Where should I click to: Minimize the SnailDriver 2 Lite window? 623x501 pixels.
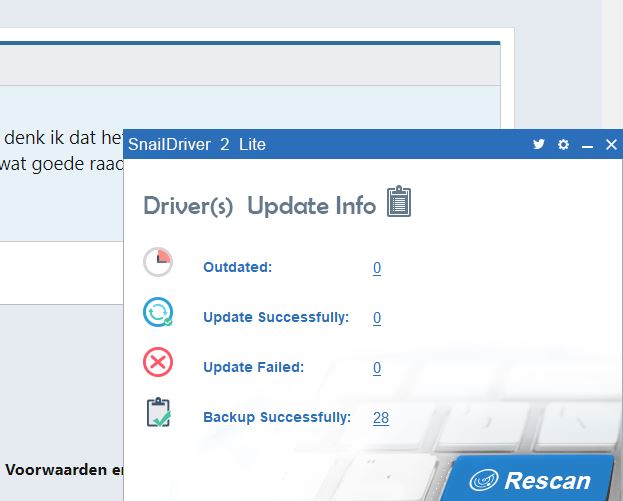pos(587,147)
